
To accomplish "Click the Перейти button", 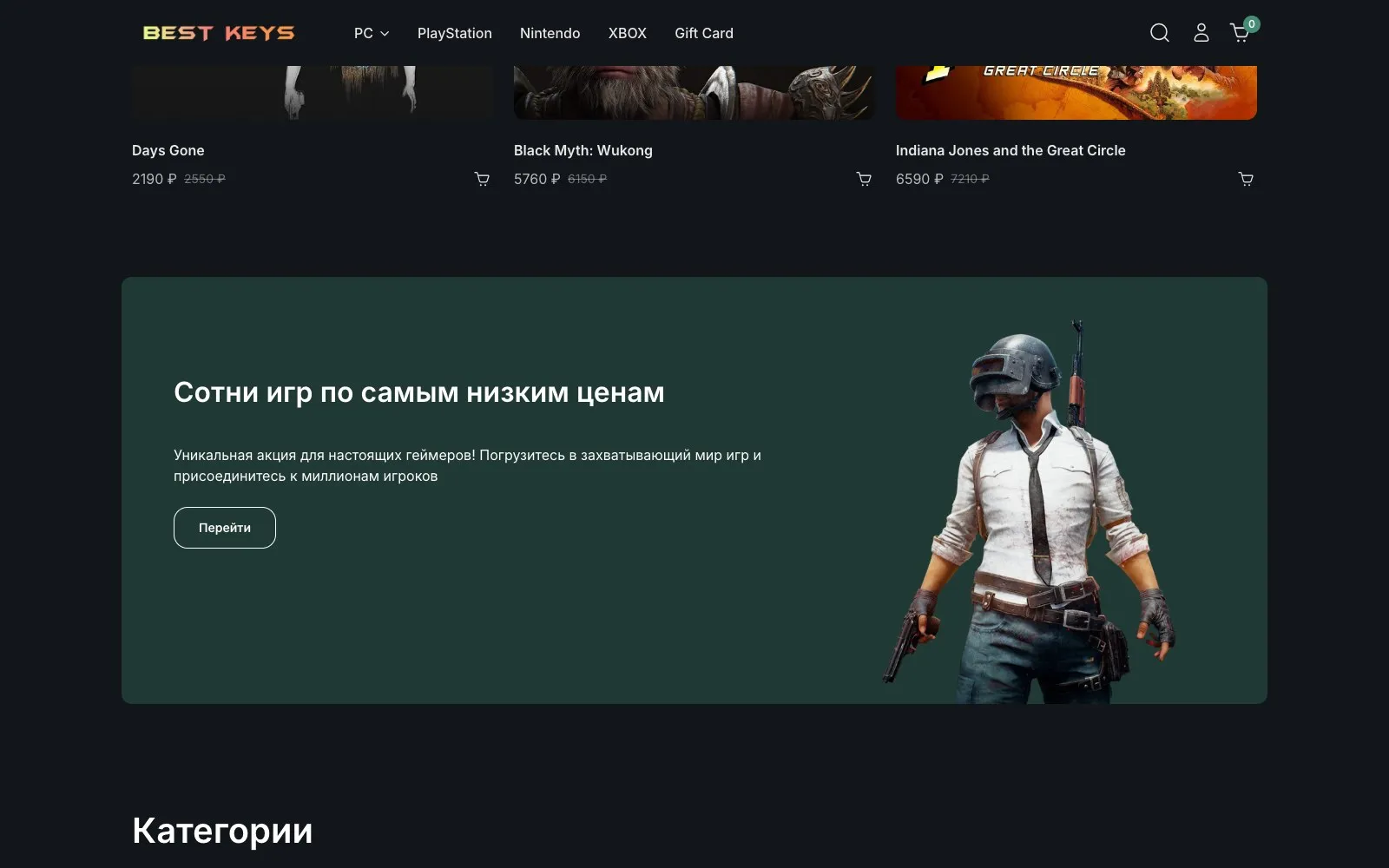I will 225,528.
